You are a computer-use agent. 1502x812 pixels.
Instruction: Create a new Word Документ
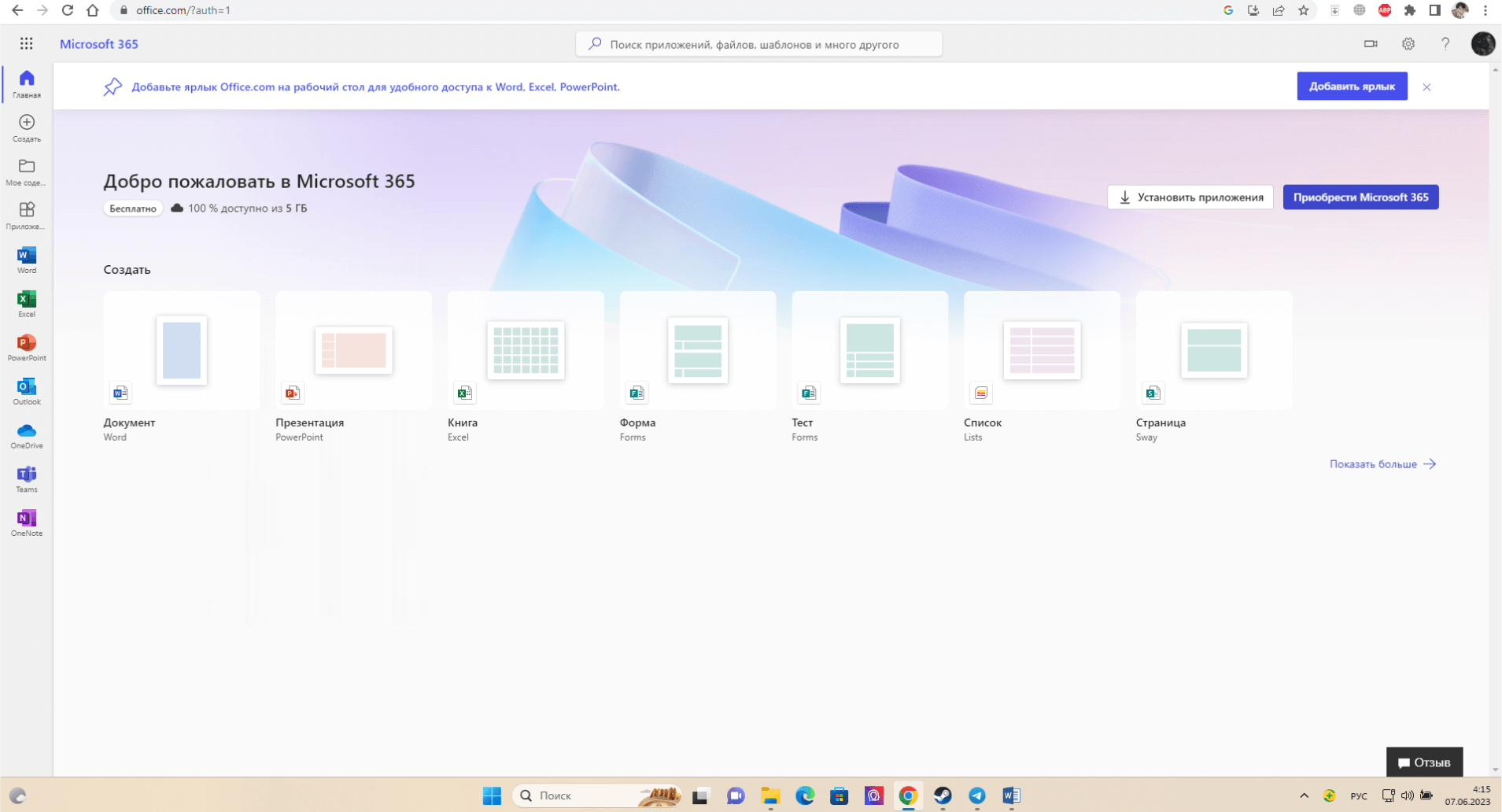tap(181, 351)
